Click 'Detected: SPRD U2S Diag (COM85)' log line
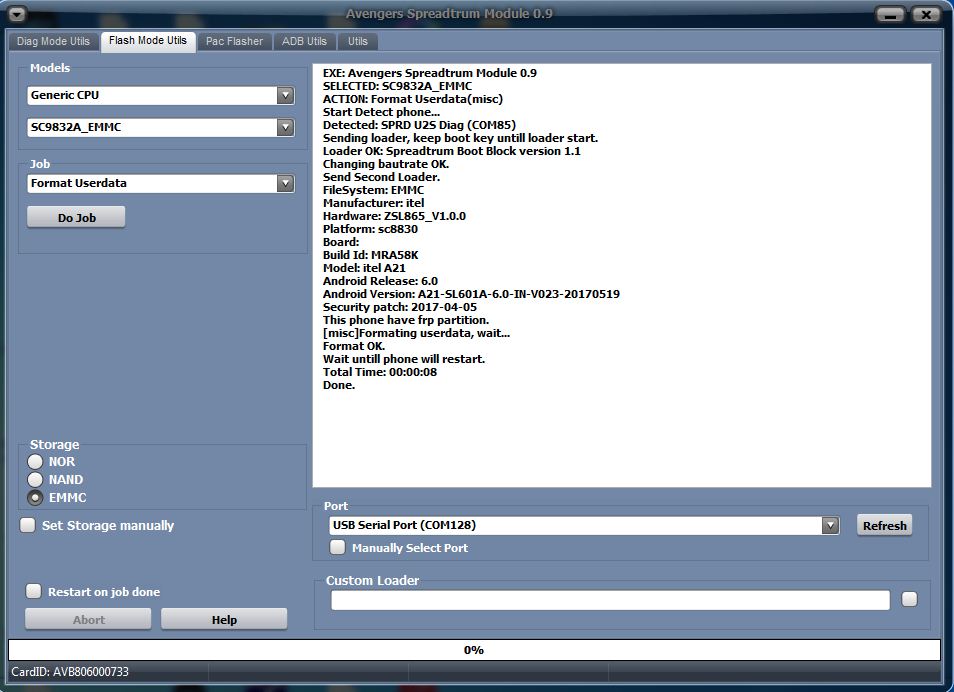 click(419, 125)
